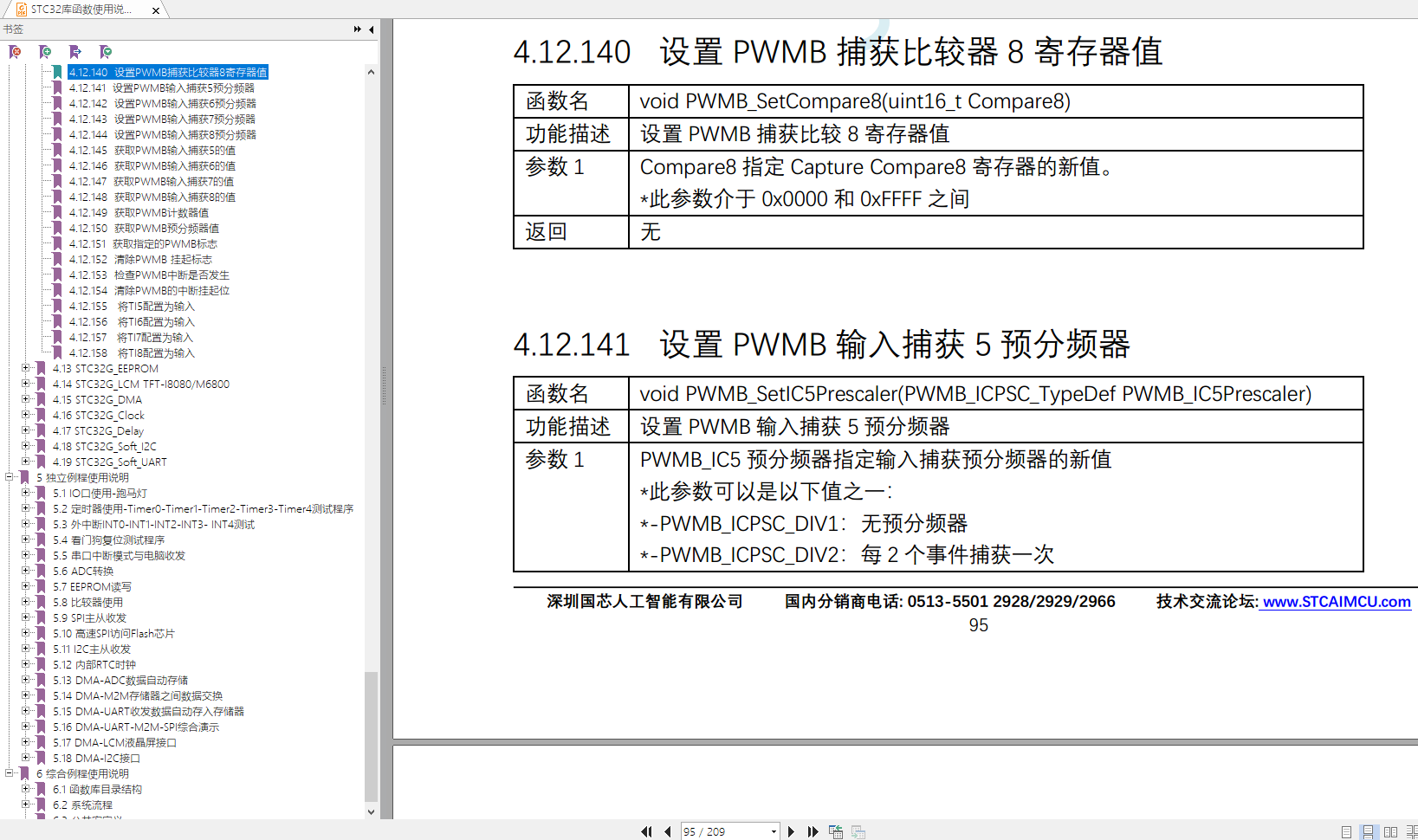Click the bookmark icon beside 5.12 内部RTC时钟
Screen dimensions: 1418x840
(x=41, y=664)
